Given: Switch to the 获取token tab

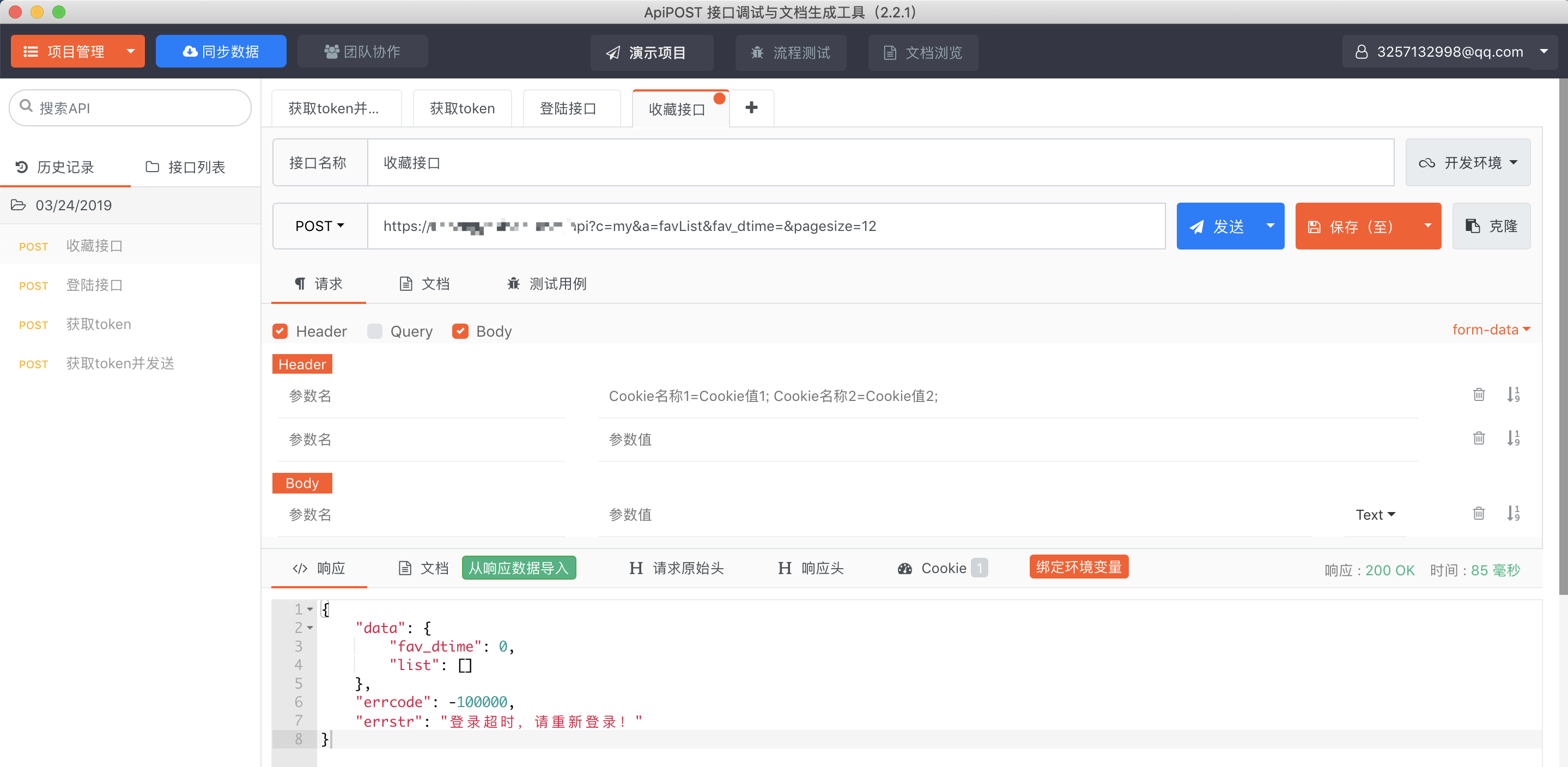Looking at the screenshot, I should (x=462, y=108).
